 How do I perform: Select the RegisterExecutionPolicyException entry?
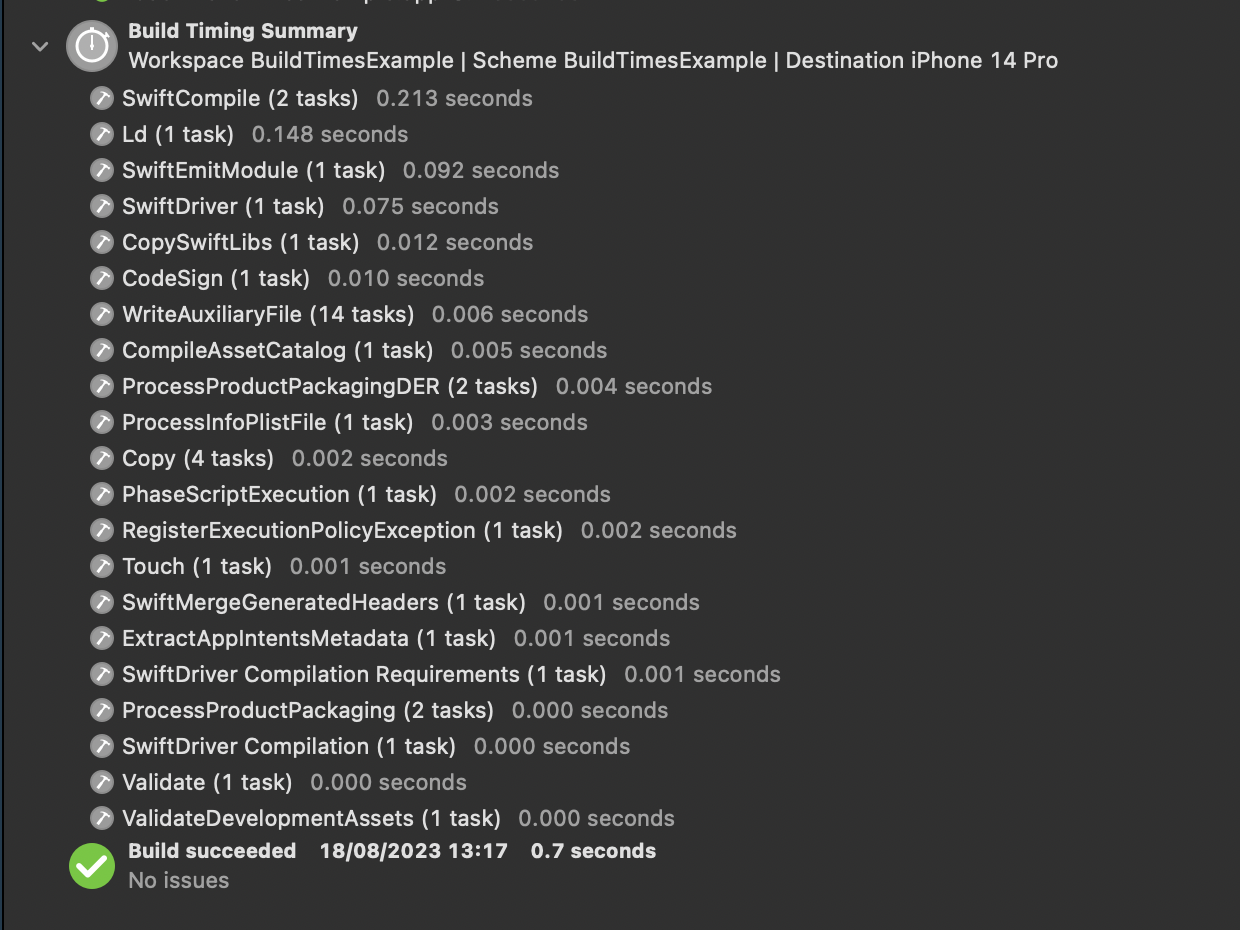[342, 530]
